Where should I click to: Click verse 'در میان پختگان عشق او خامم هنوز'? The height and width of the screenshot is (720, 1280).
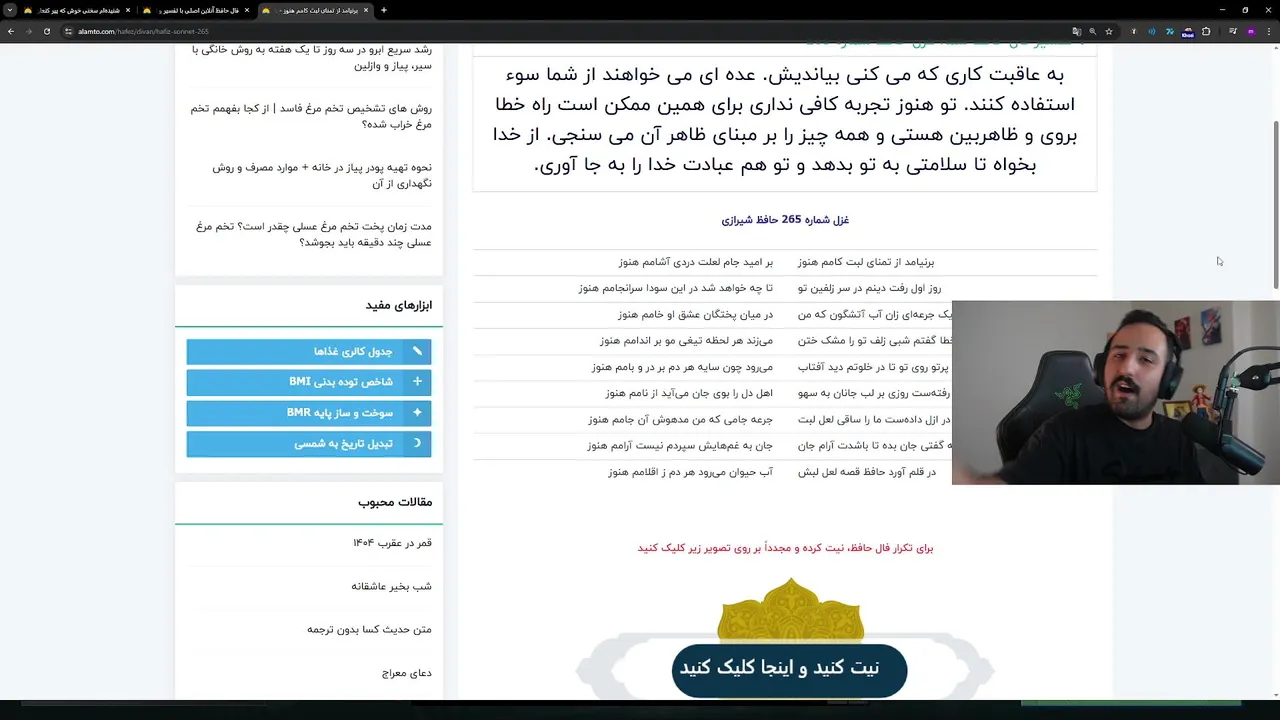(x=695, y=314)
